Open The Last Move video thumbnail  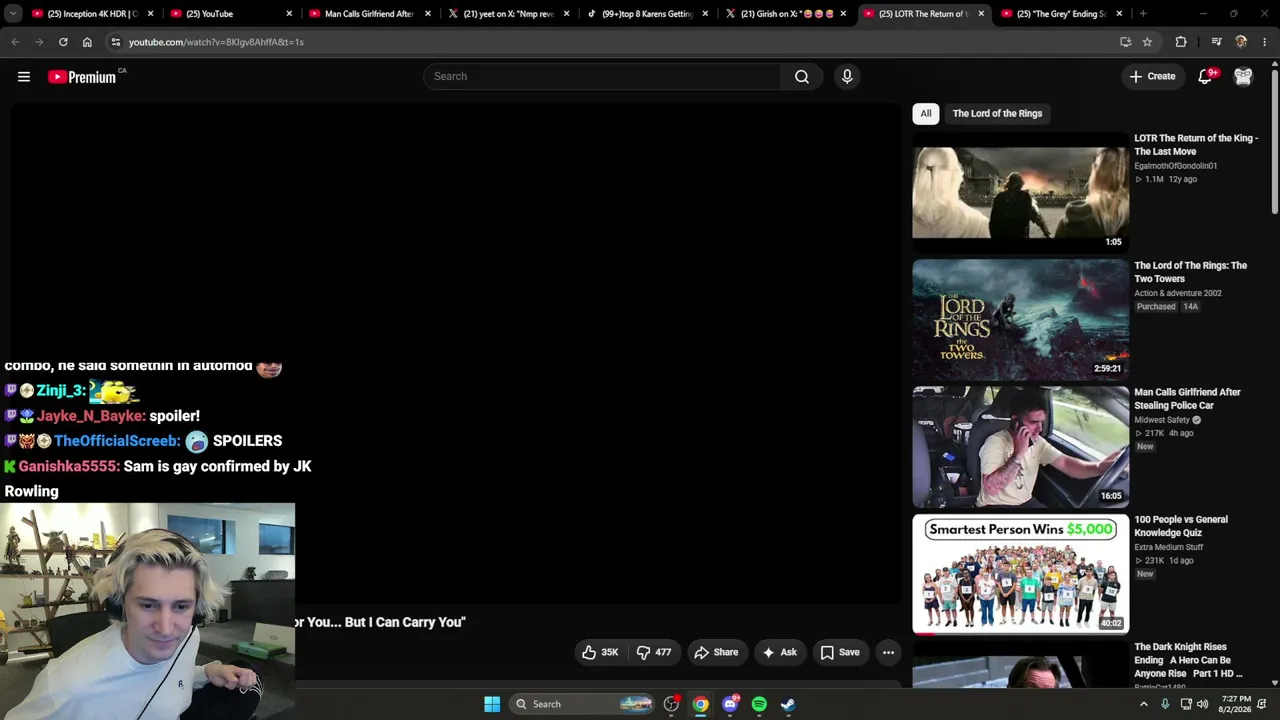click(1020, 192)
